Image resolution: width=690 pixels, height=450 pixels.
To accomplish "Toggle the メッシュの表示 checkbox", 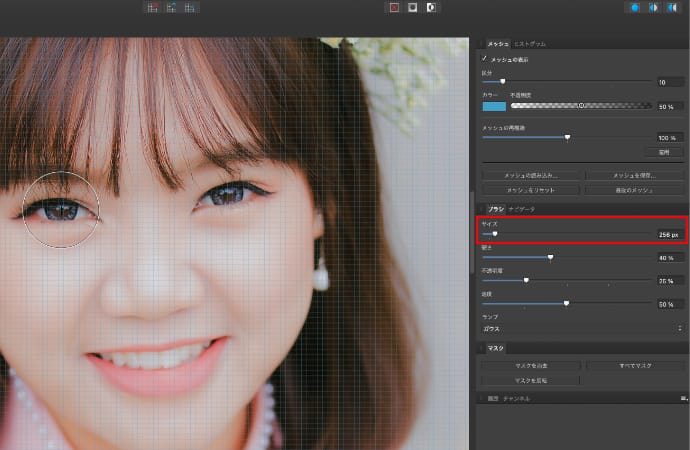I will click(485, 60).
